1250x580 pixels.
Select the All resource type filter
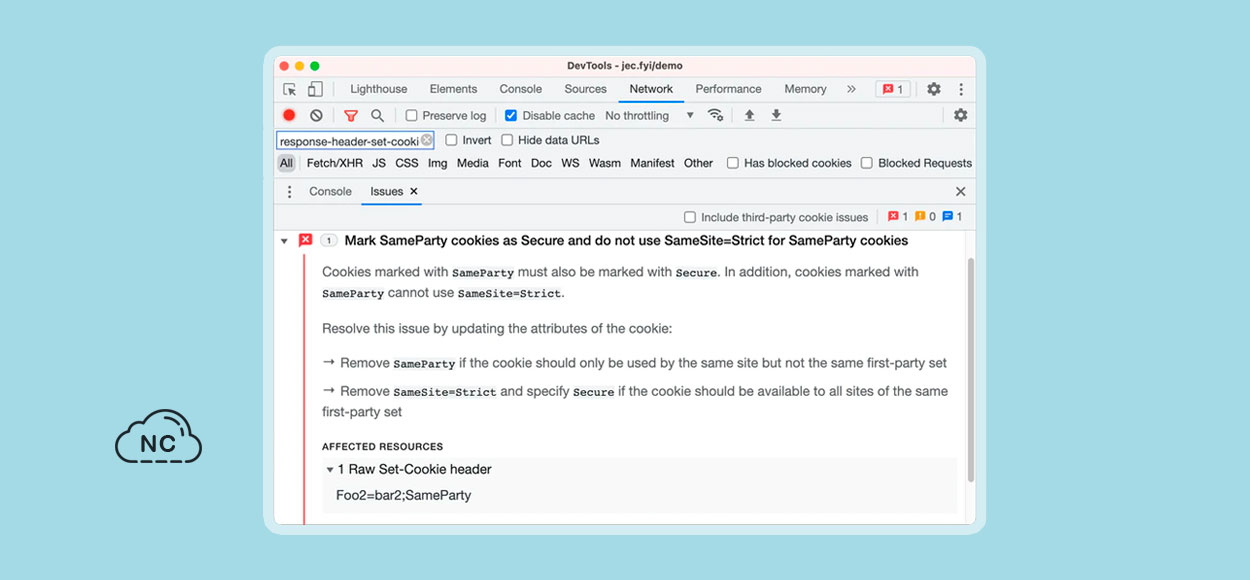click(287, 163)
